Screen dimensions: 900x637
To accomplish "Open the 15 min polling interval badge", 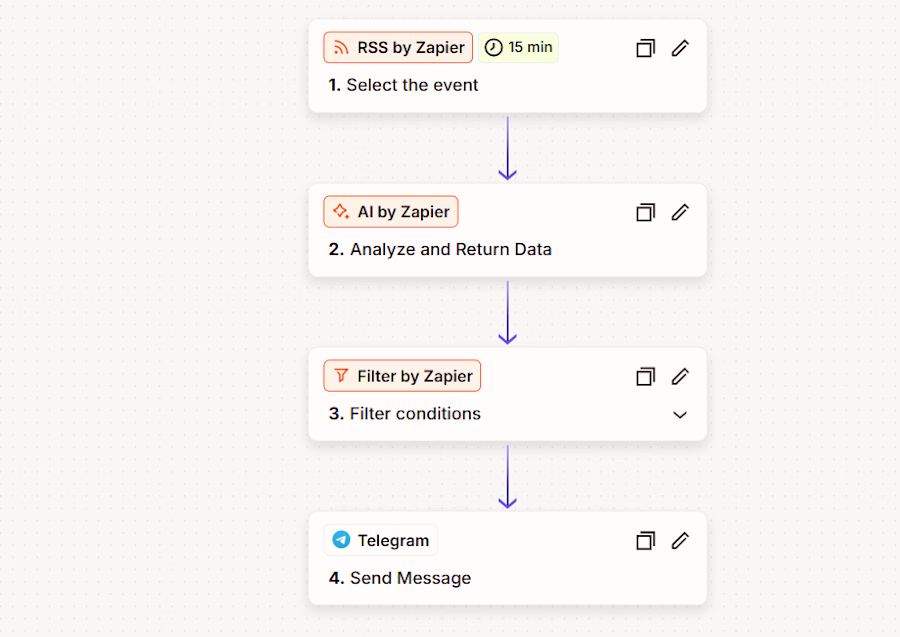I will click(x=518, y=48).
